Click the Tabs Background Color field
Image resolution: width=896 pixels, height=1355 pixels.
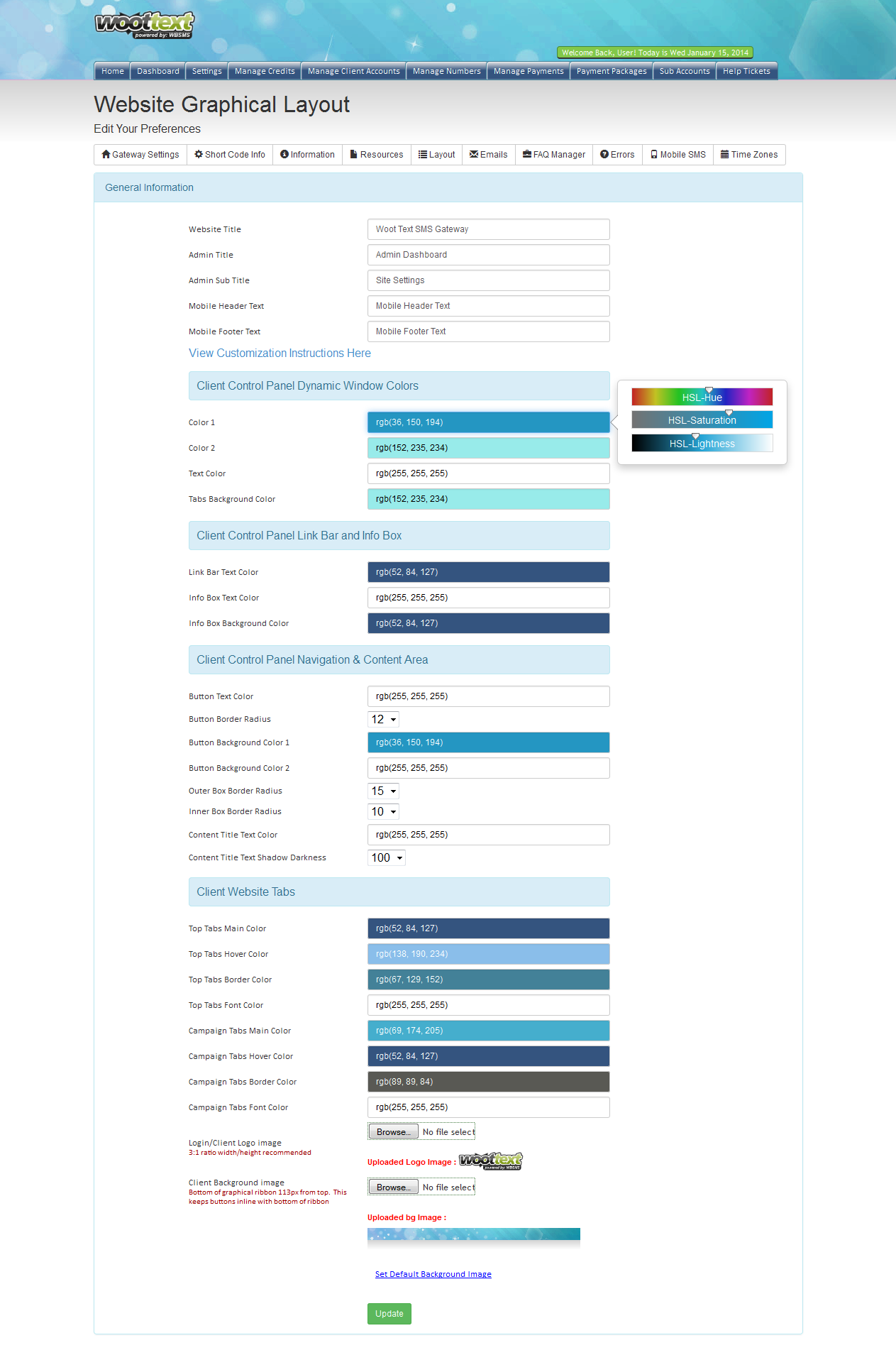point(489,499)
